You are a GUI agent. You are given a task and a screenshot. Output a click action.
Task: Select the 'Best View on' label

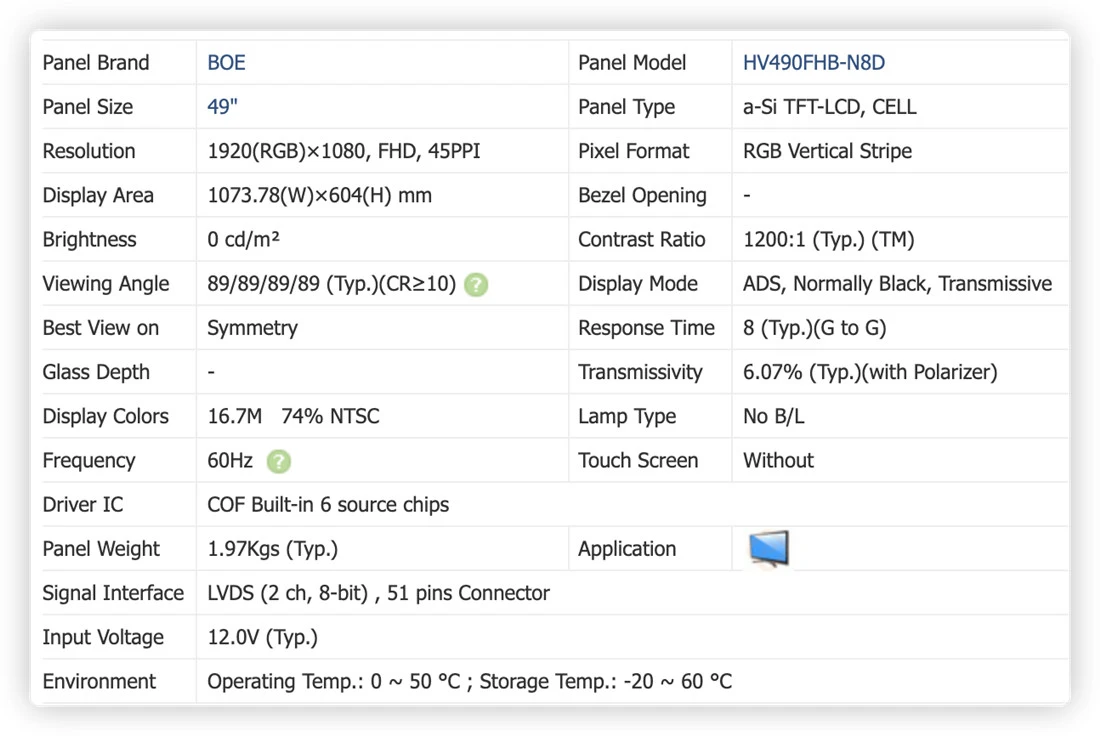(100, 328)
